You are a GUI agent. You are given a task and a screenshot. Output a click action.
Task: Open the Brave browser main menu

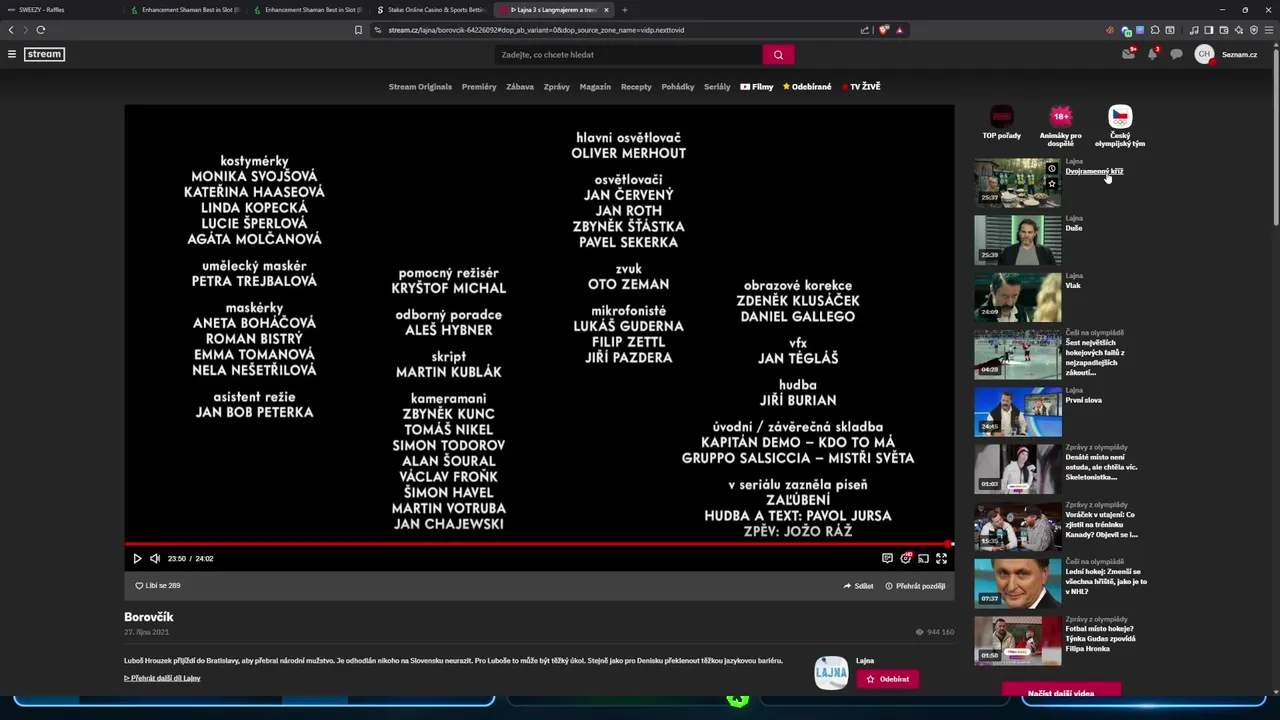[x=1269, y=30]
